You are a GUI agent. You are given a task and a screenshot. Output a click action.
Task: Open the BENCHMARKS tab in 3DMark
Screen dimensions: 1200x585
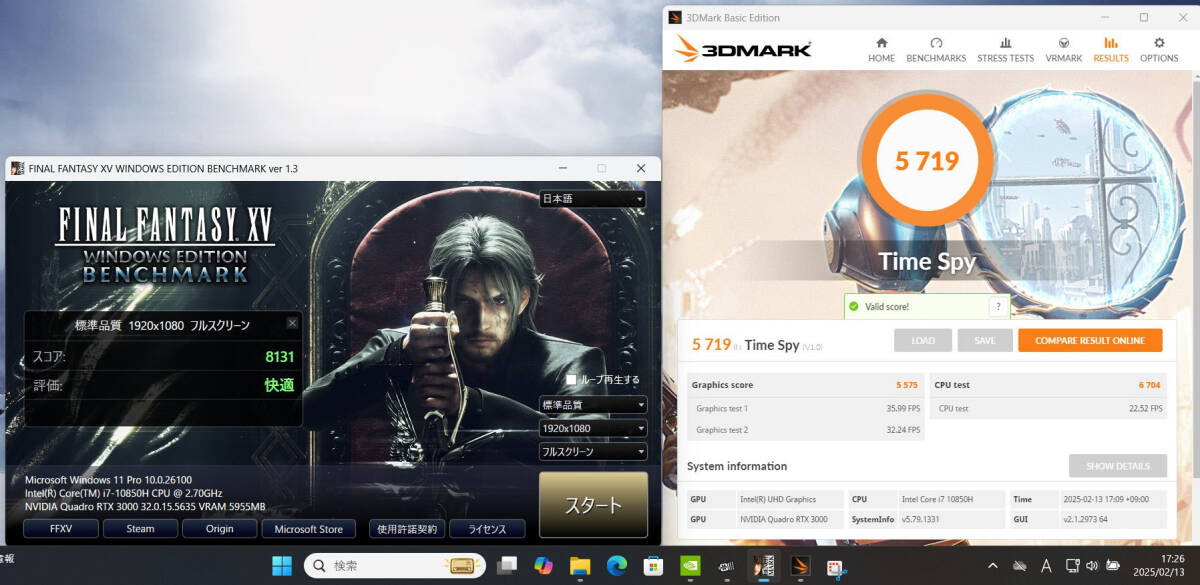coord(936,50)
